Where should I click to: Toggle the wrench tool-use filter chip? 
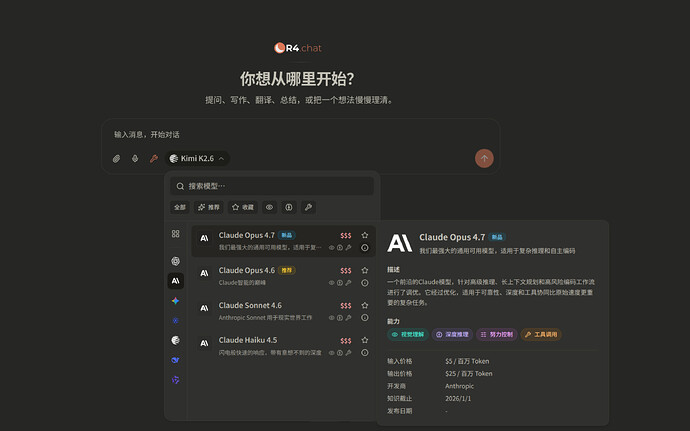click(x=308, y=207)
